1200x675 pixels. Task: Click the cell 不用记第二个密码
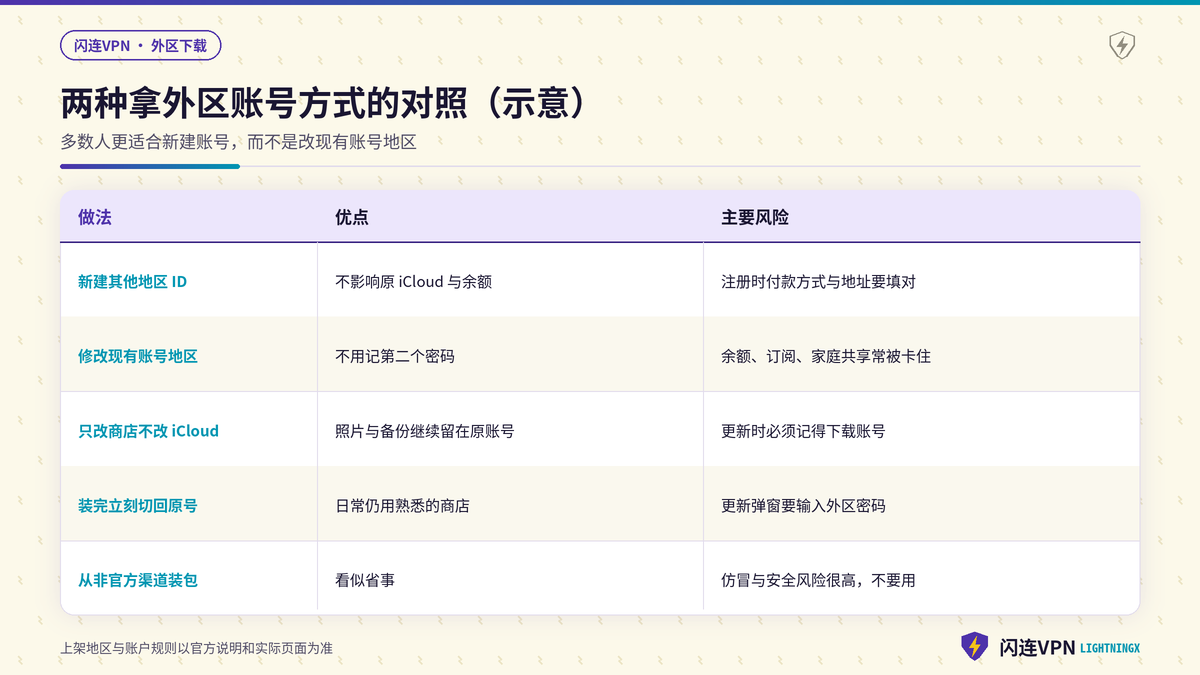tap(395, 356)
